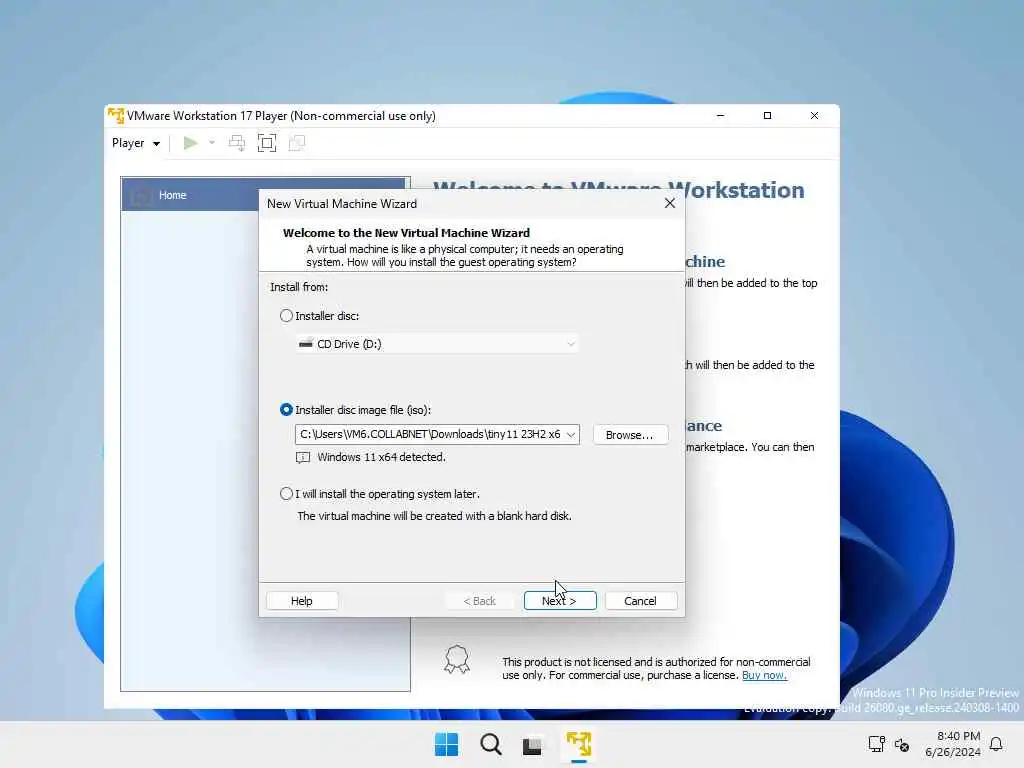Screen dimensions: 1024x768
Task: Expand the power options arrow beside play
Action: pyautogui.click(x=212, y=143)
